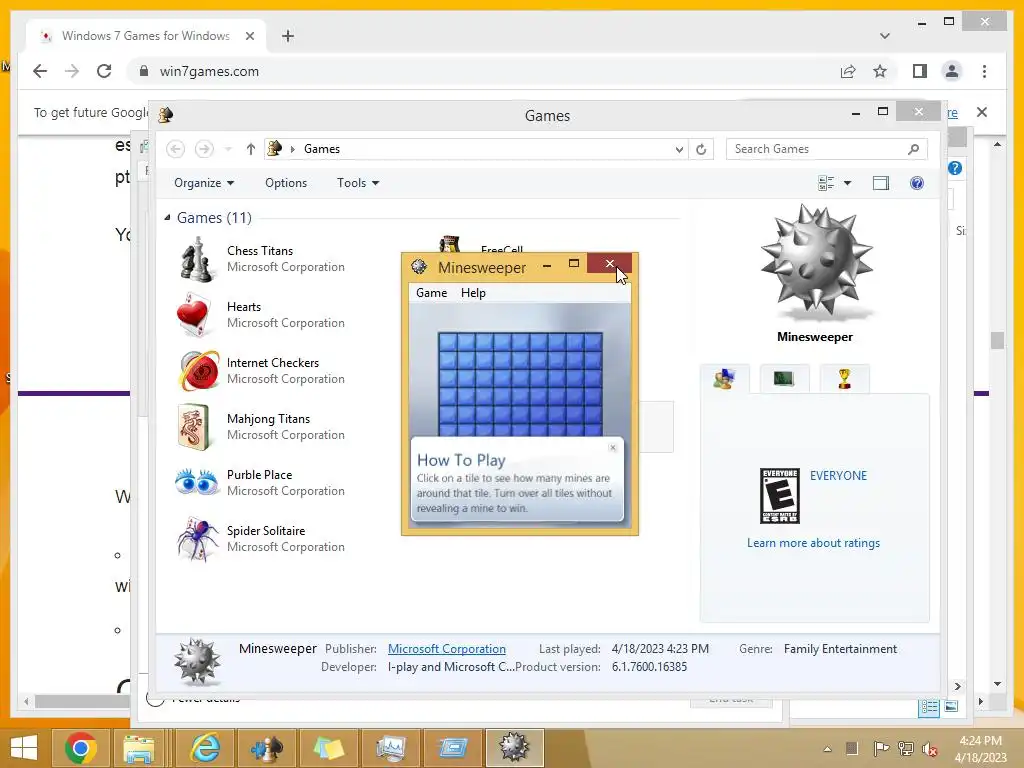Image resolution: width=1024 pixels, height=768 pixels.
Task: Expand the Games address bar history dropdown
Action: 679,150
